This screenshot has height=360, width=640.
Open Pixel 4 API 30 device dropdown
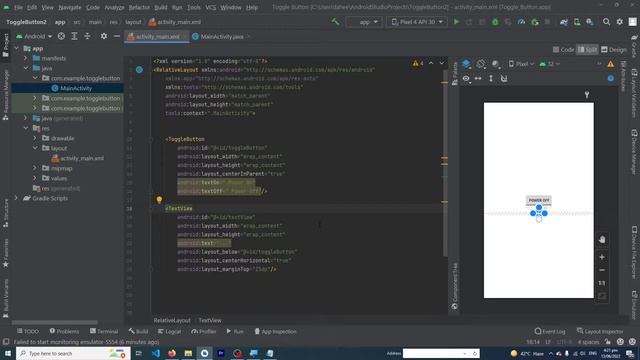(x=417, y=22)
